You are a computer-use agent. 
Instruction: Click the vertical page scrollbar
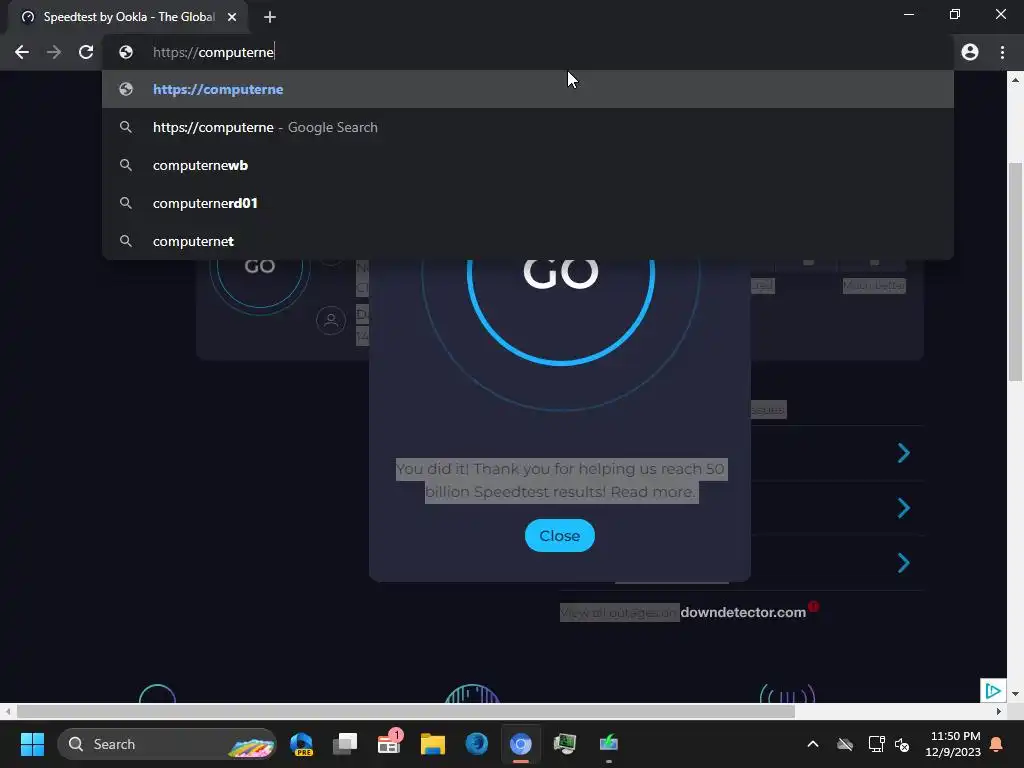click(1015, 271)
